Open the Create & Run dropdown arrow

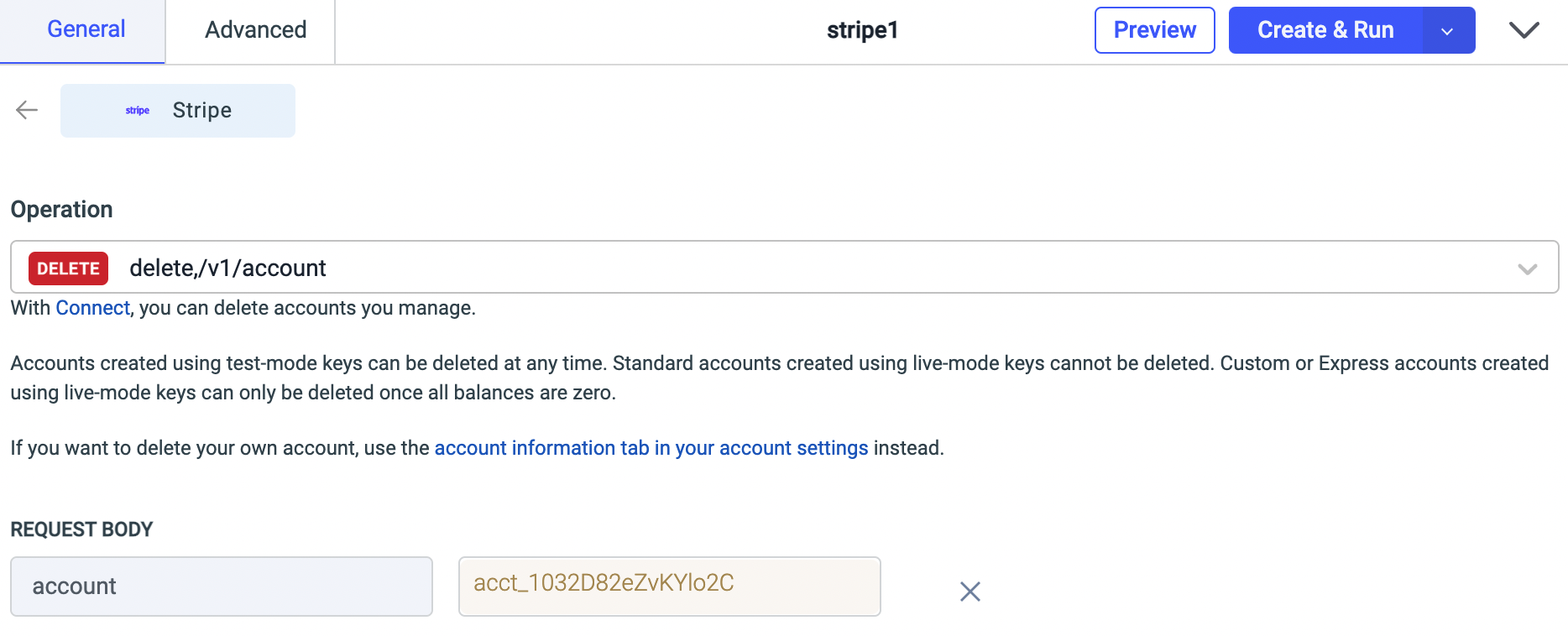[1447, 31]
